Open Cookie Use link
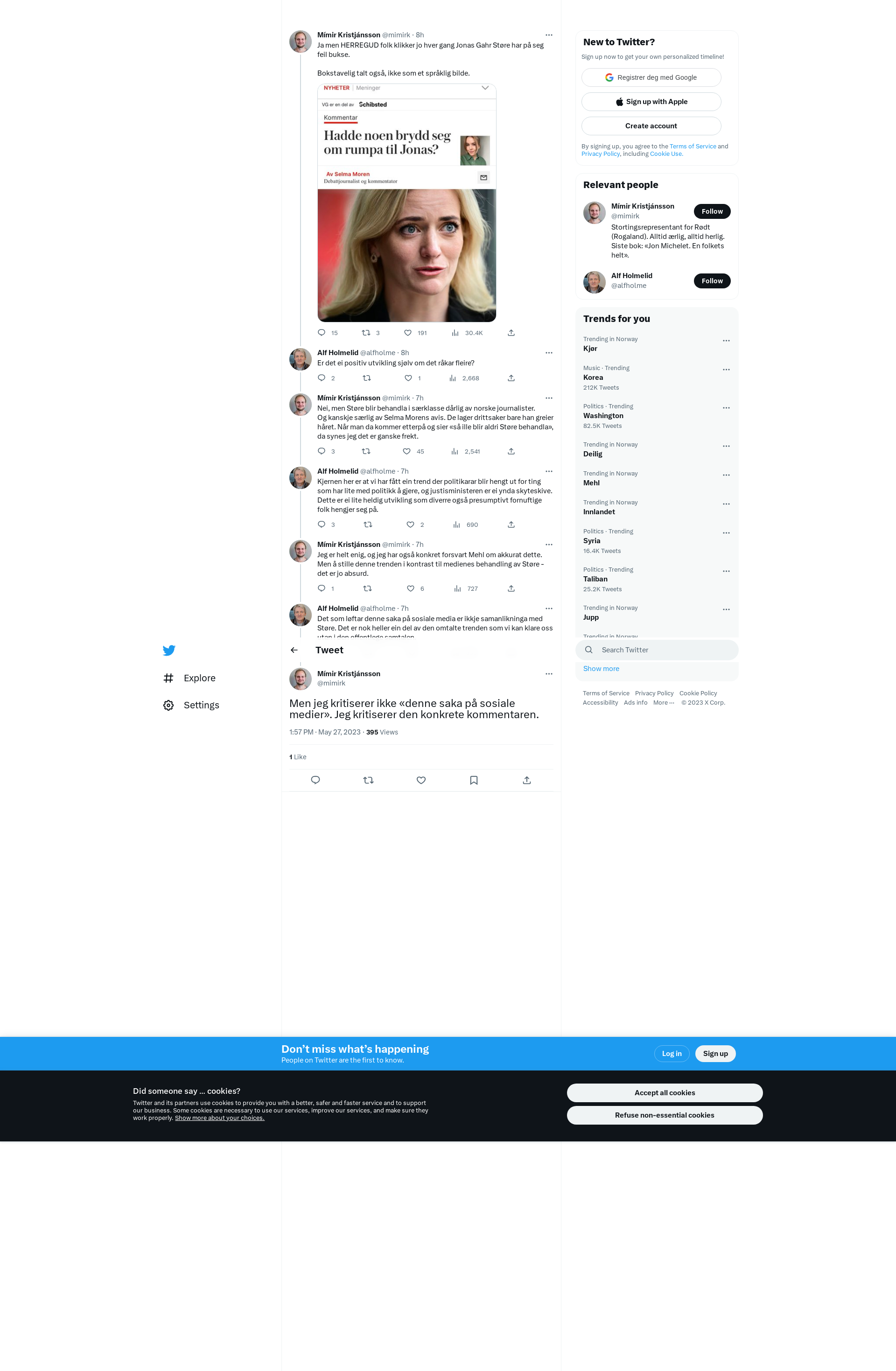 tap(666, 154)
